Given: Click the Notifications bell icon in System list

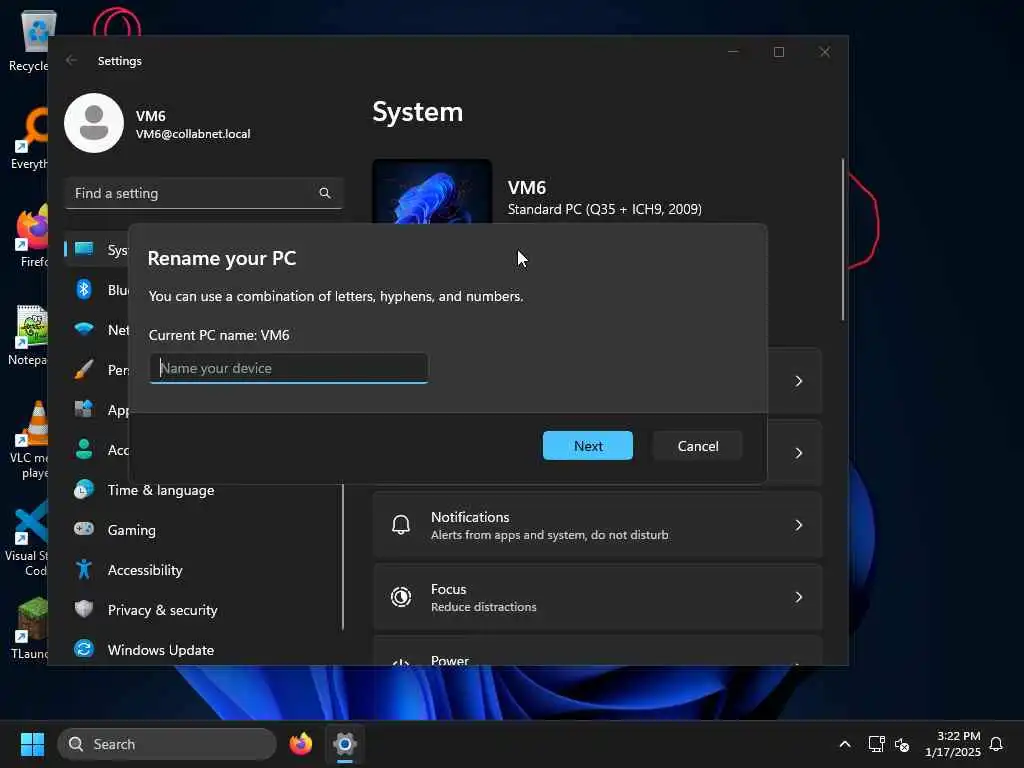Looking at the screenshot, I should 400,524.
